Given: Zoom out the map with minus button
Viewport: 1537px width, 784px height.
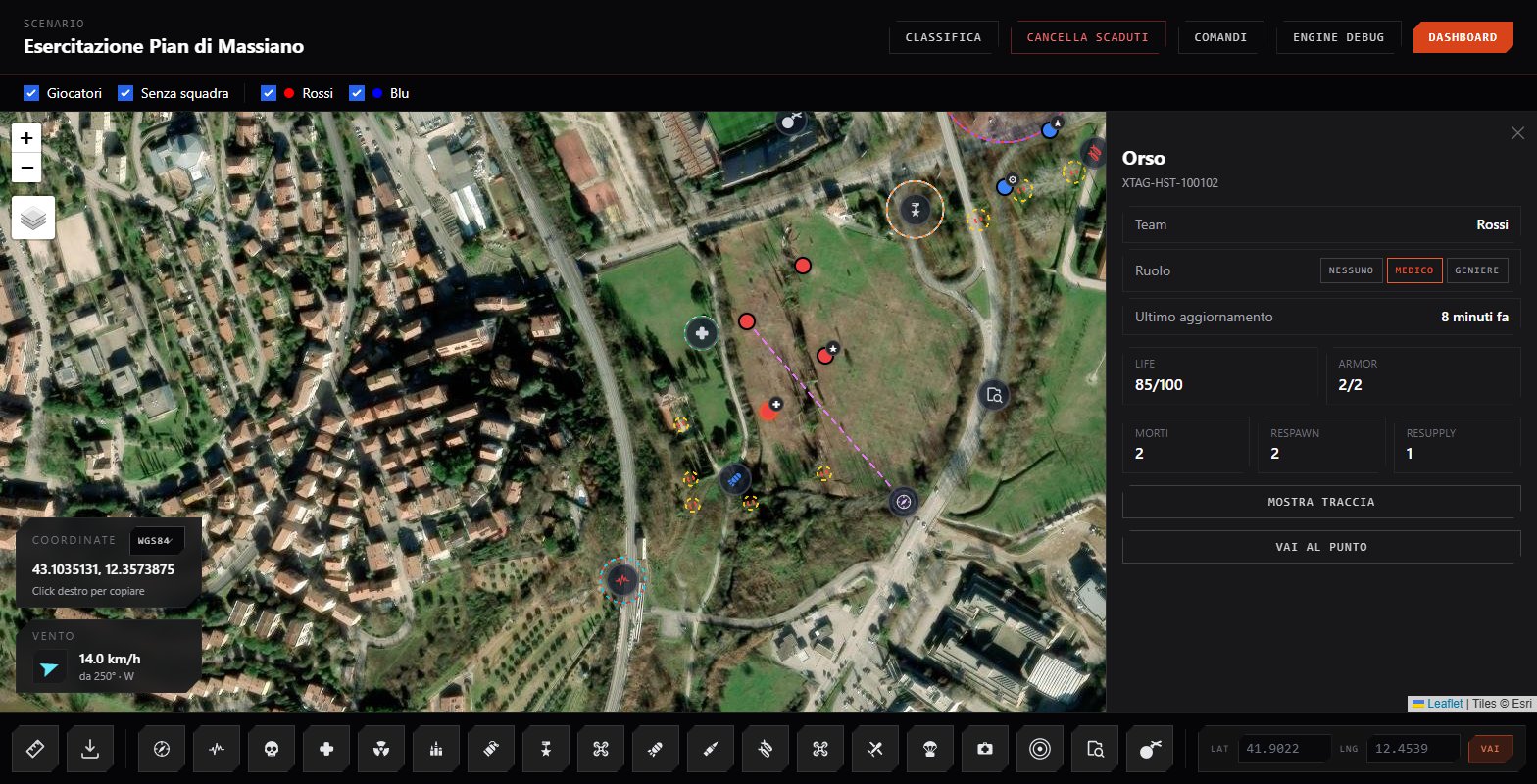Looking at the screenshot, I should pyautogui.click(x=26, y=168).
